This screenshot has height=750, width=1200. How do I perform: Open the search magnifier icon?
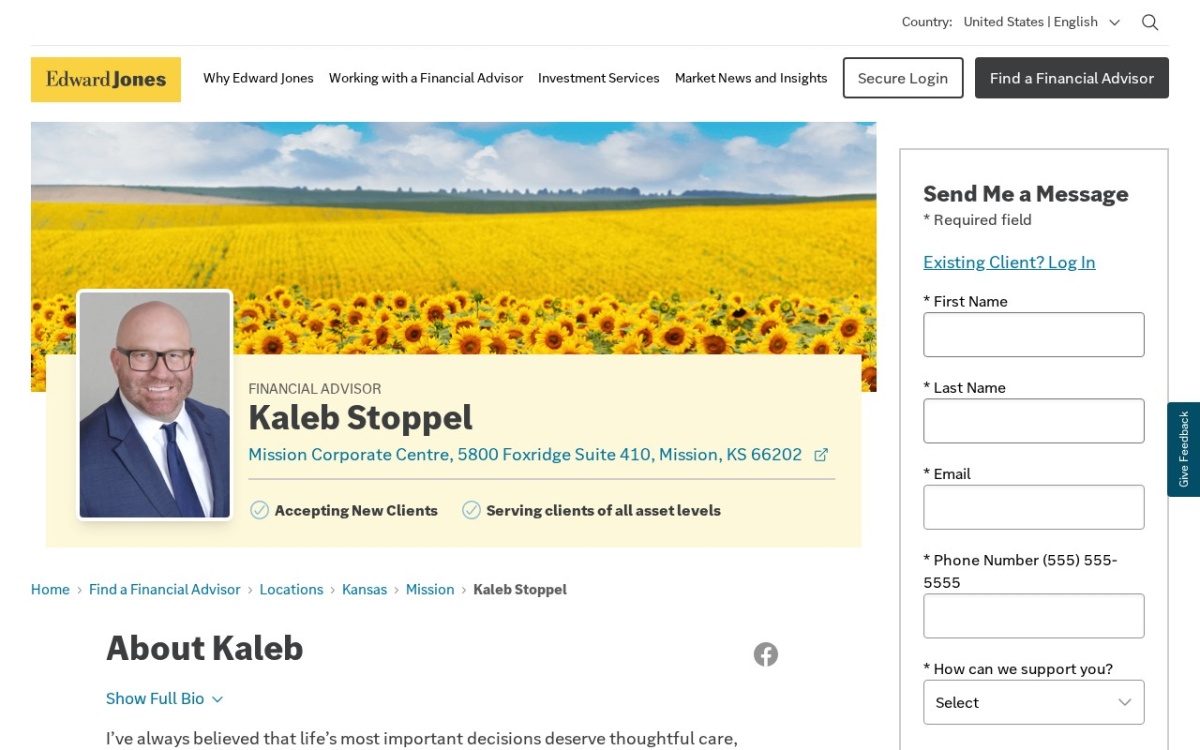coord(1150,22)
